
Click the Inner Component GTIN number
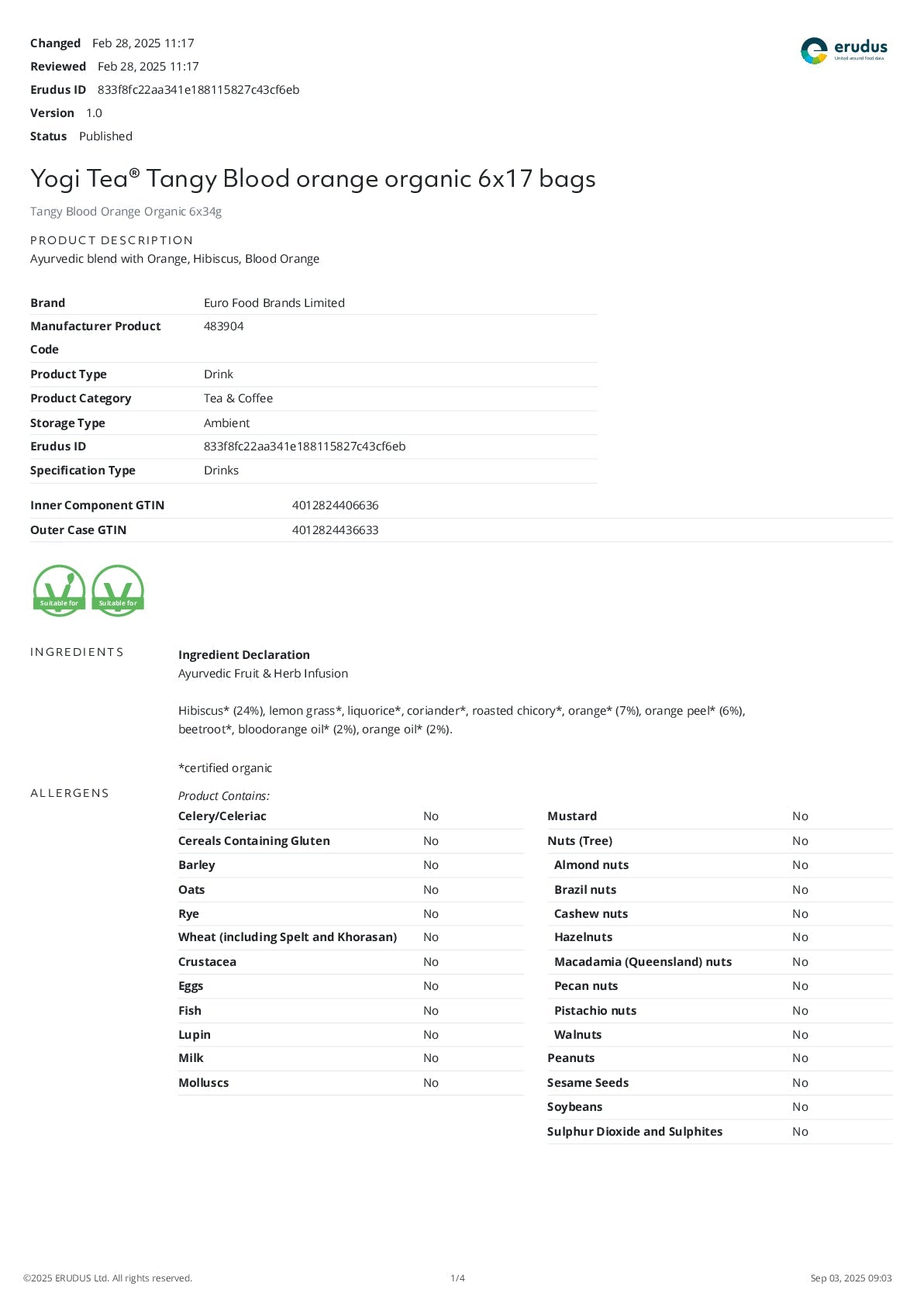click(335, 505)
